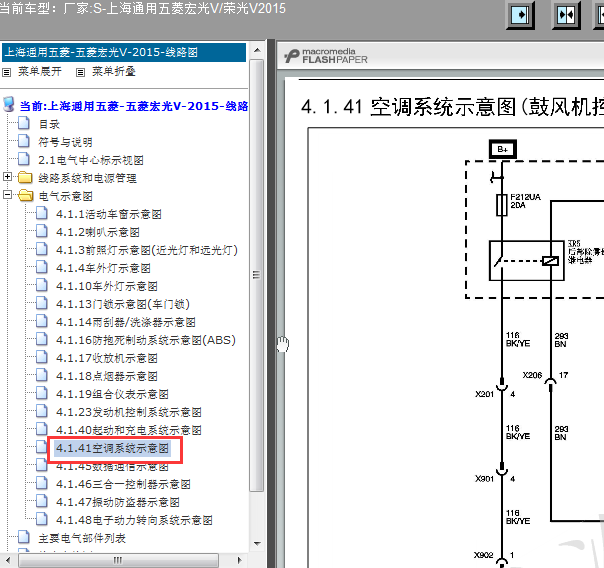Click the F212UA 20A fuse label
Screen dimensions: 604x568
[x=525, y=201]
